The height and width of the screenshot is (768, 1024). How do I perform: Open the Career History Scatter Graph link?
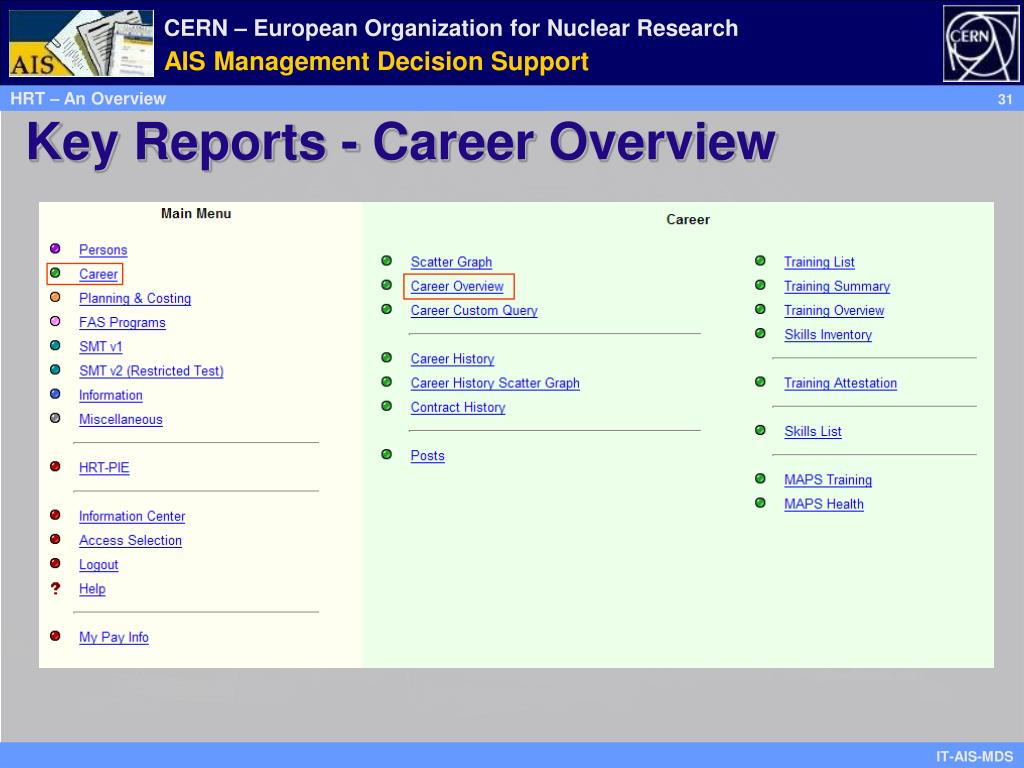click(495, 383)
